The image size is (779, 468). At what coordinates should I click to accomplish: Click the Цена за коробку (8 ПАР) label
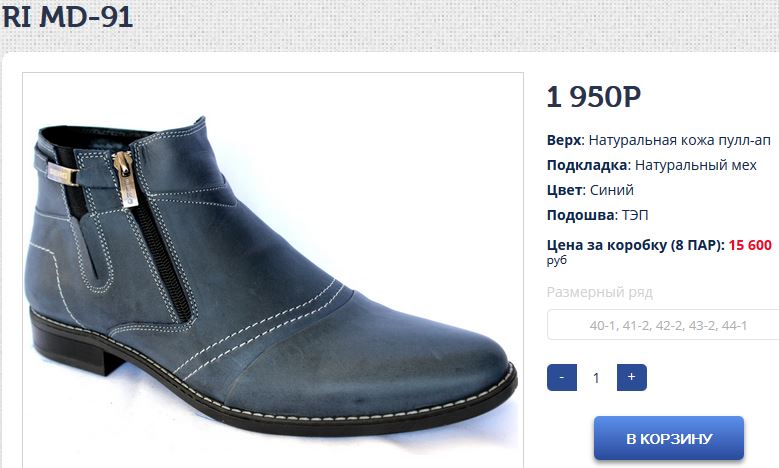click(x=636, y=245)
